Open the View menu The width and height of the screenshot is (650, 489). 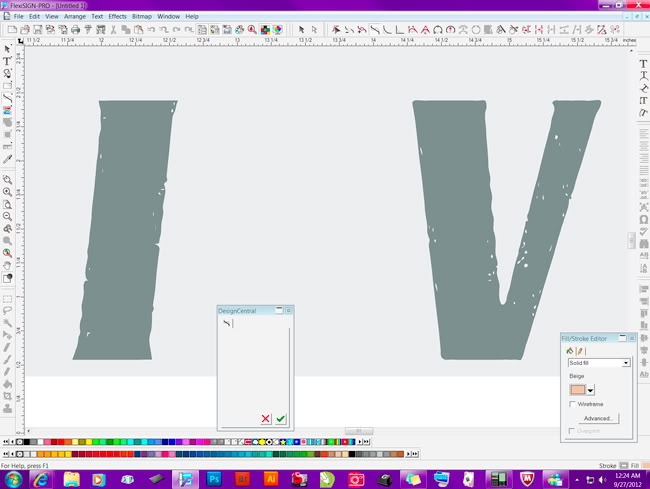(52, 16)
